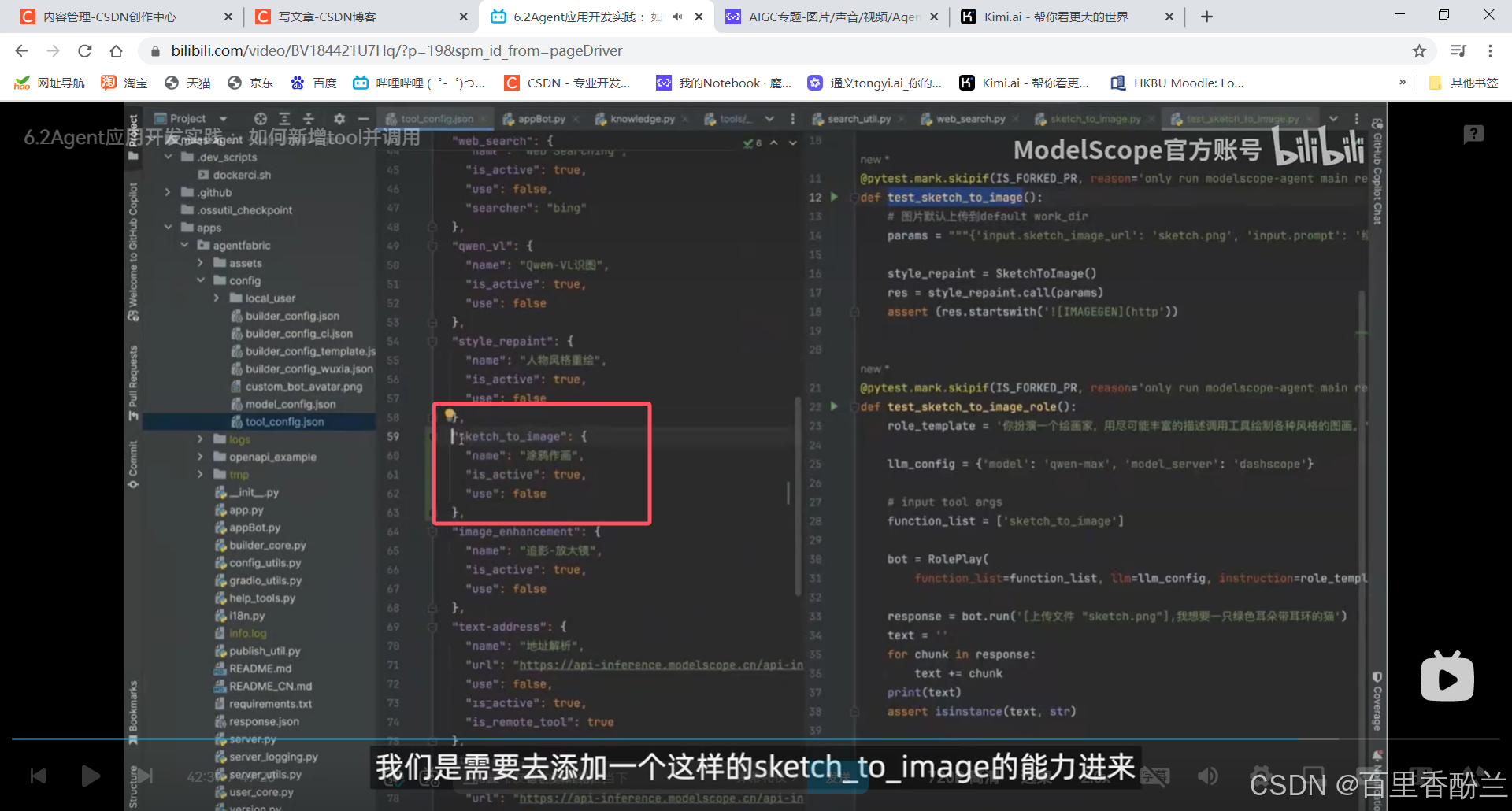Collapse the config folder
This screenshot has width=1512, height=811.
(200, 280)
